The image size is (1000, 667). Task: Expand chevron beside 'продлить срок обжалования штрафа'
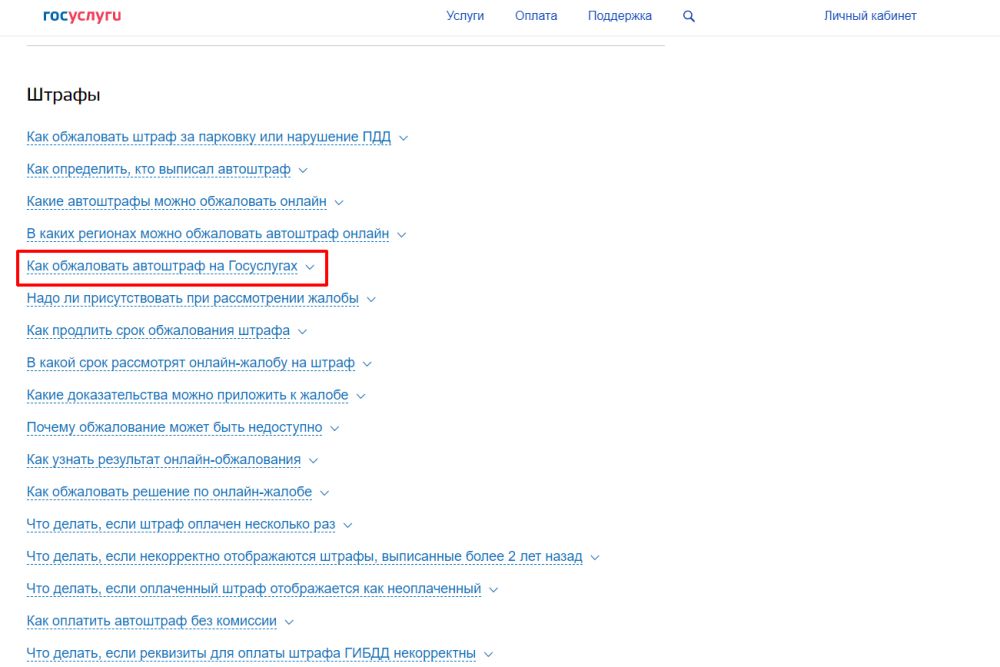point(302,332)
